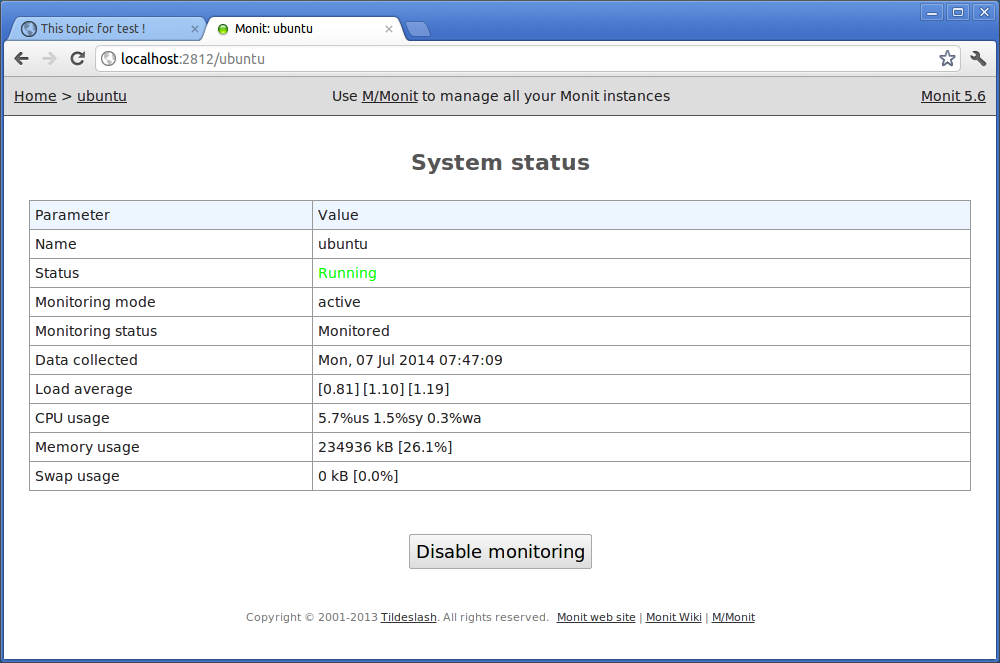Click the 'Monitored' status value
Image resolution: width=1000 pixels, height=663 pixels.
coord(354,332)
